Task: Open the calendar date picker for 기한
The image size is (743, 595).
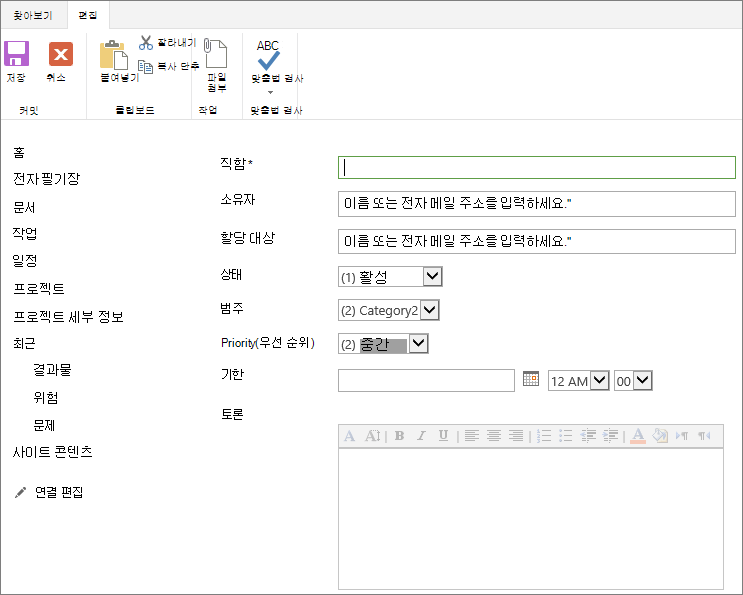Action: [531, 379]
